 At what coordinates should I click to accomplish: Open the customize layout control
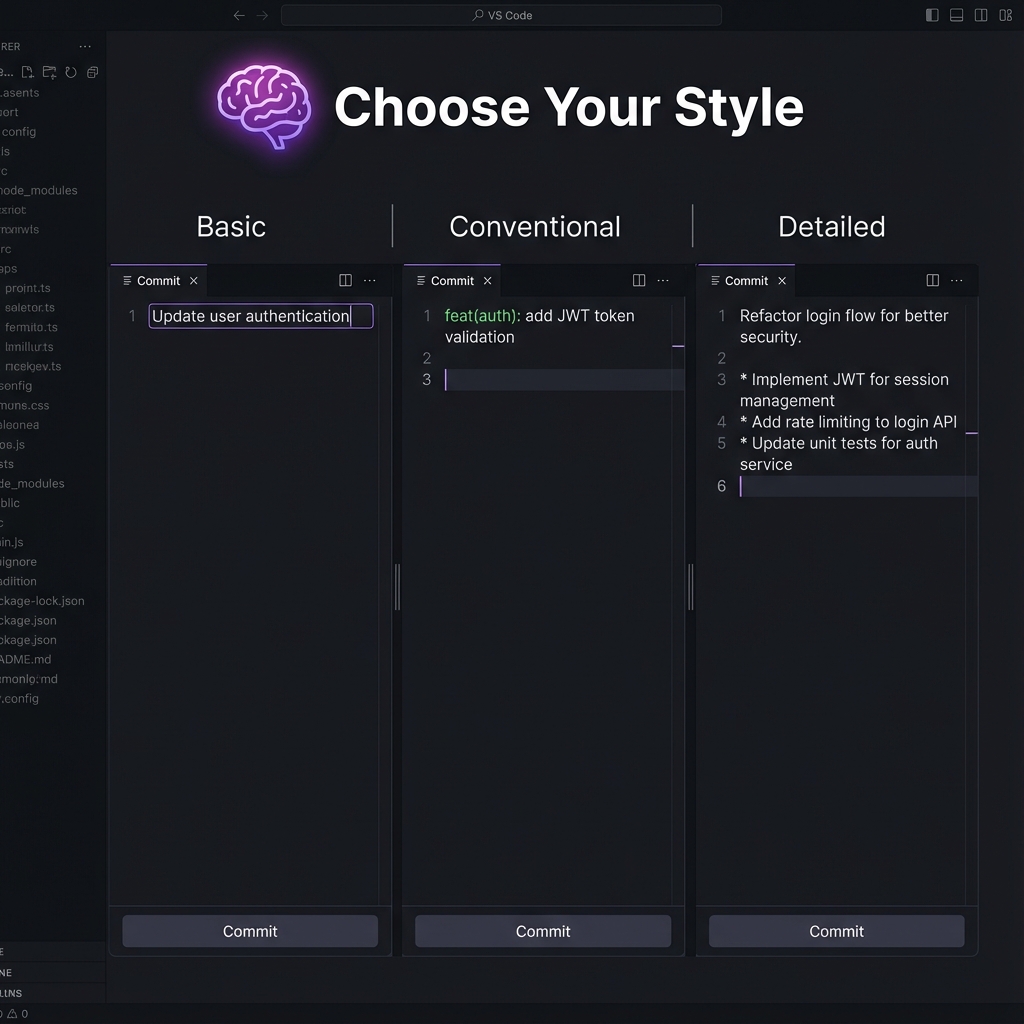(x=1006, y=15)
